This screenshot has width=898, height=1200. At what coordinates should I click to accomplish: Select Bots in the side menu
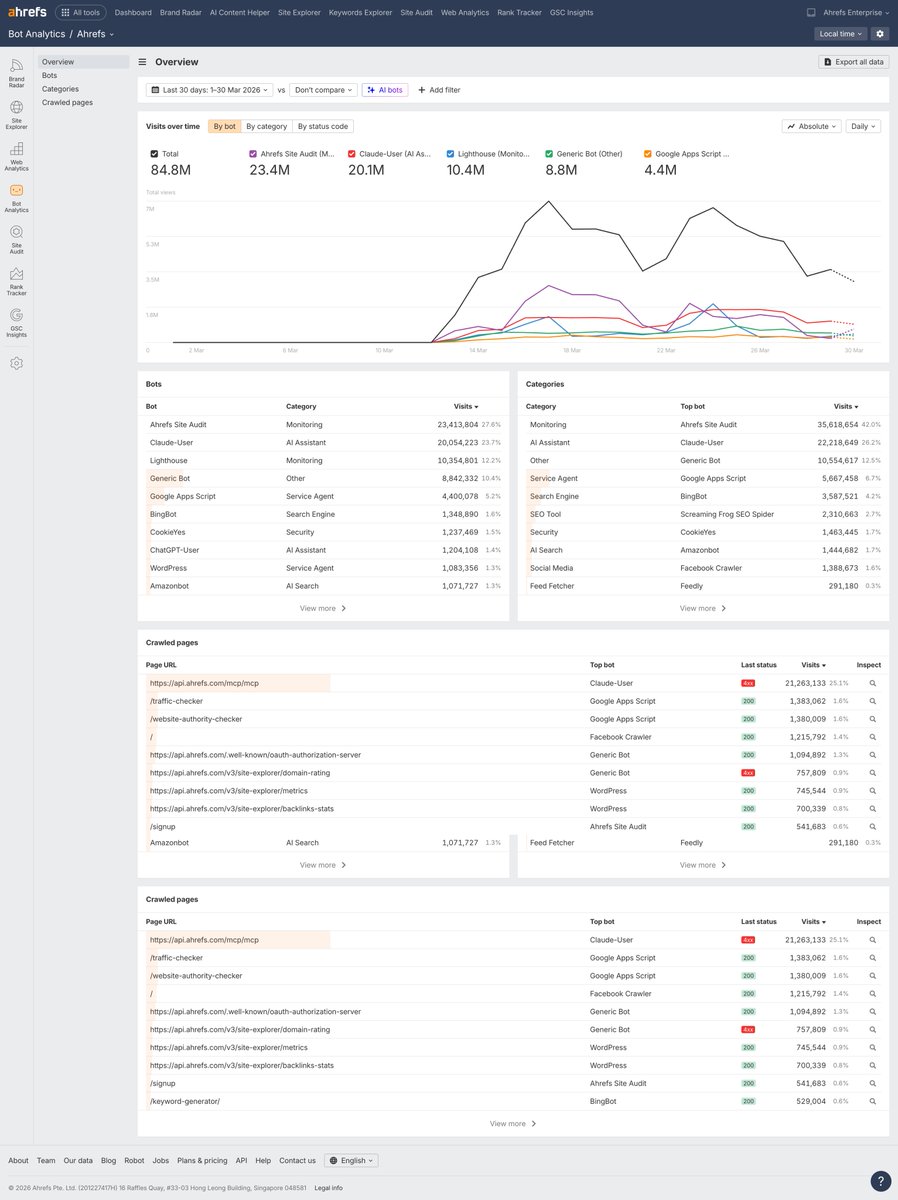point(49,75)
